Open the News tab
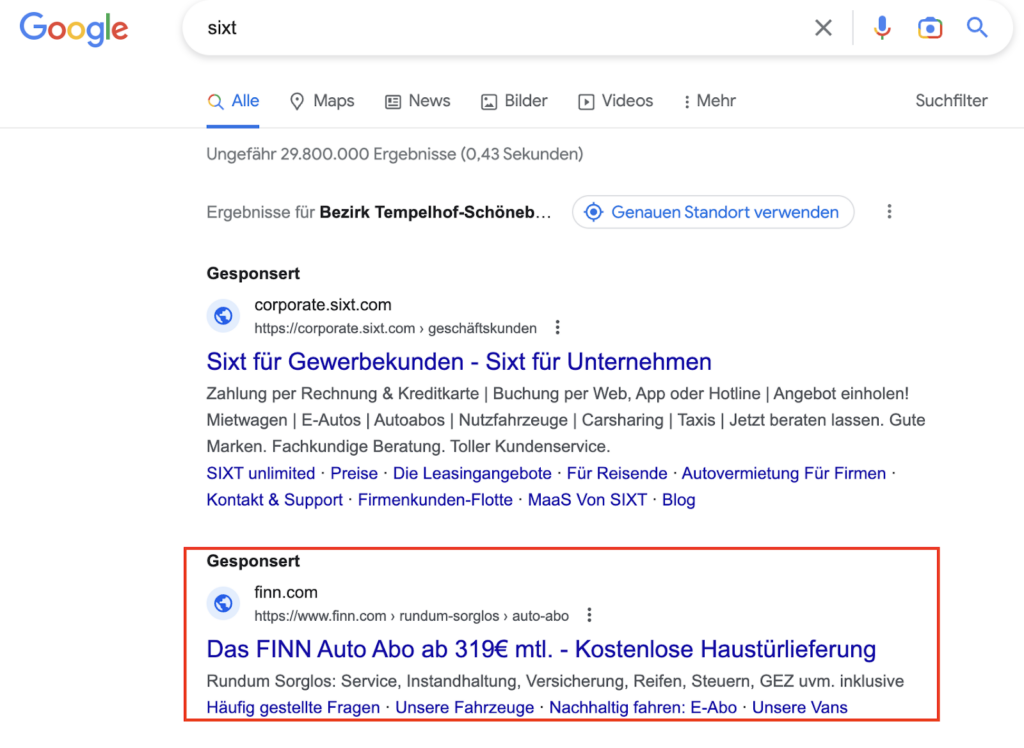 pyautogui.click(x=418, y=101)
